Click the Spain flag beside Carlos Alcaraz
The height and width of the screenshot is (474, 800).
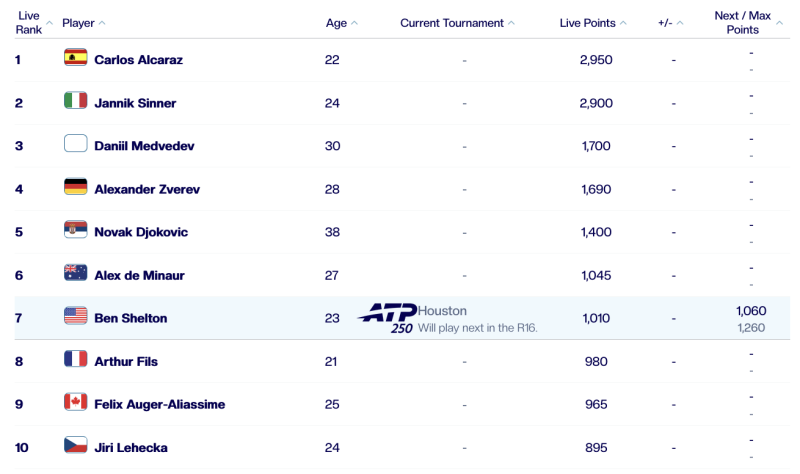pyautogui.click(x=76, y=58)
